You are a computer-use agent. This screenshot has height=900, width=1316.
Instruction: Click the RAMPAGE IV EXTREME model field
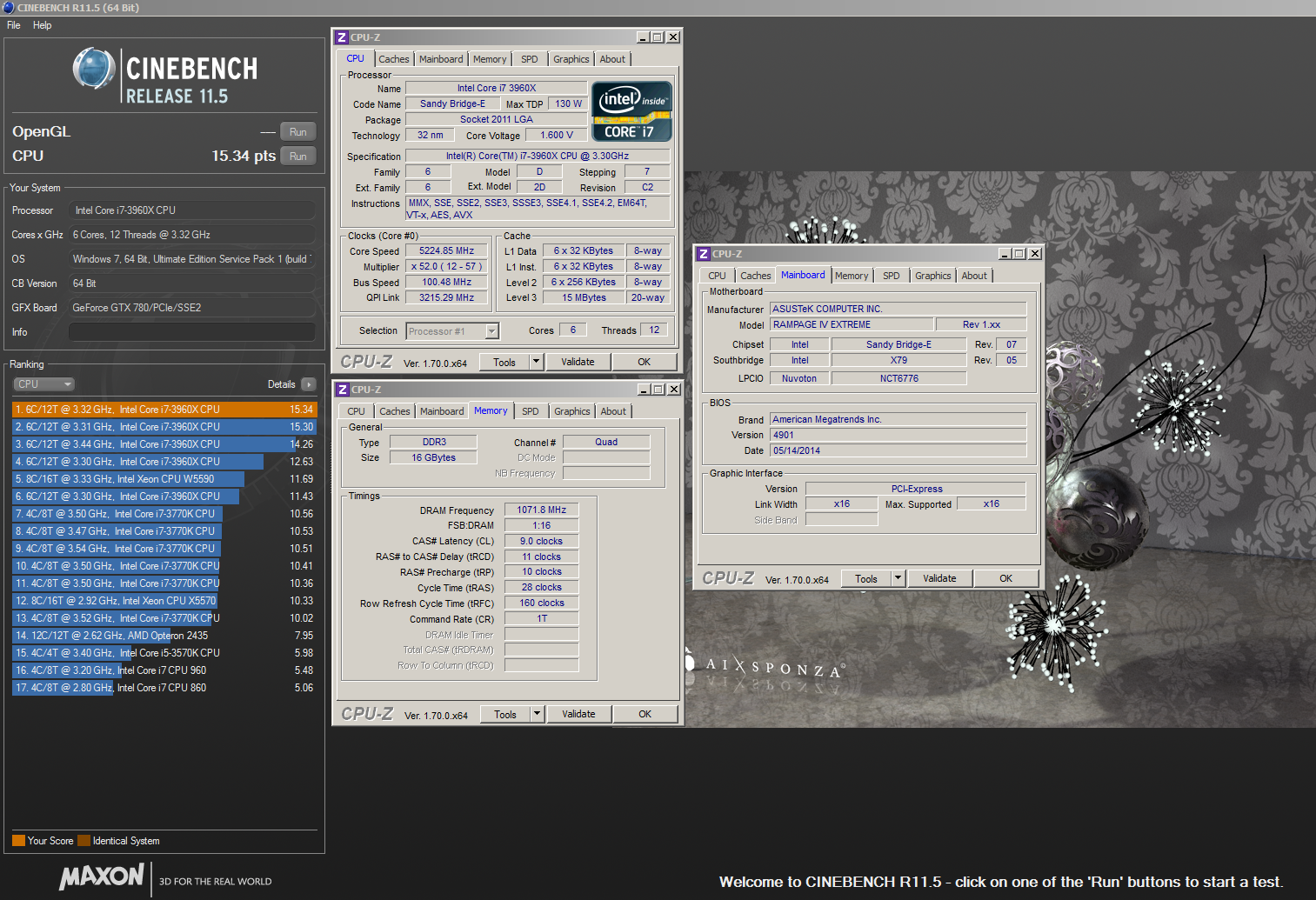pyautogui.click(x=852, y=325)
